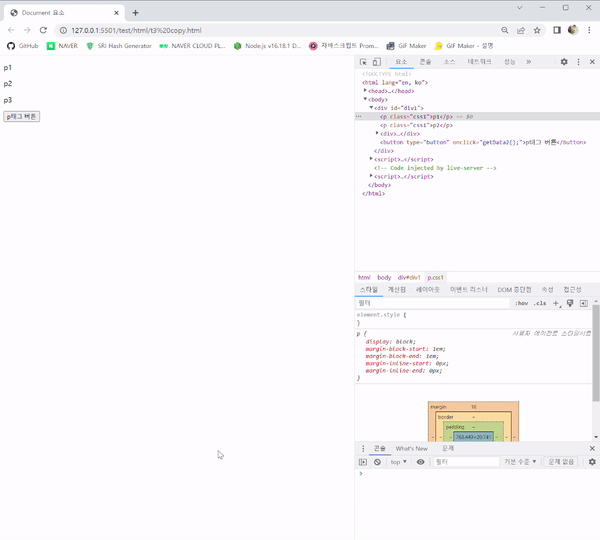Viewport: 600px width, 540px height.
Task: Switch to 소스 (Sources) DevTools tab
Action: (x=449, y=62)
